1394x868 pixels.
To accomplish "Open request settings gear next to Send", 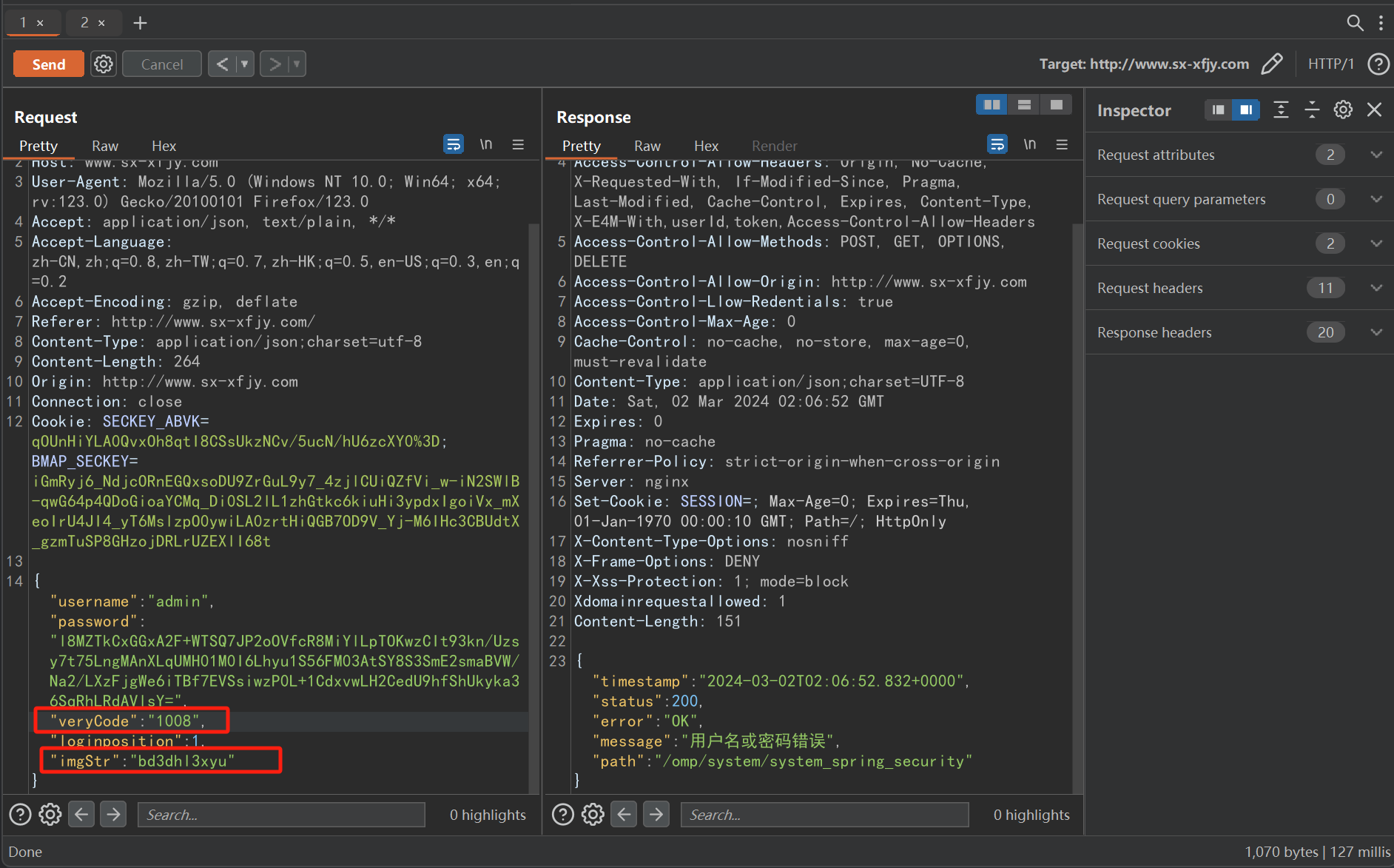I will click(x=104, y=64).
